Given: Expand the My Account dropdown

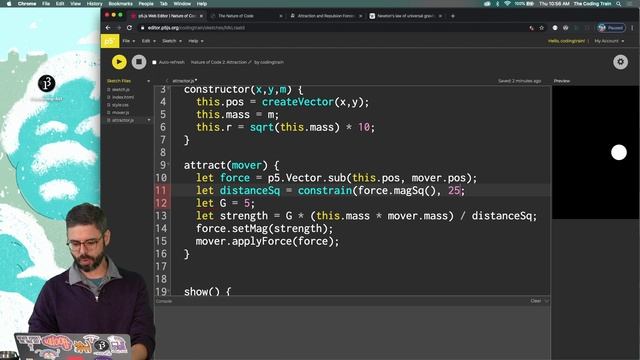Looking at the screenshot, I should tap(609, 41).
